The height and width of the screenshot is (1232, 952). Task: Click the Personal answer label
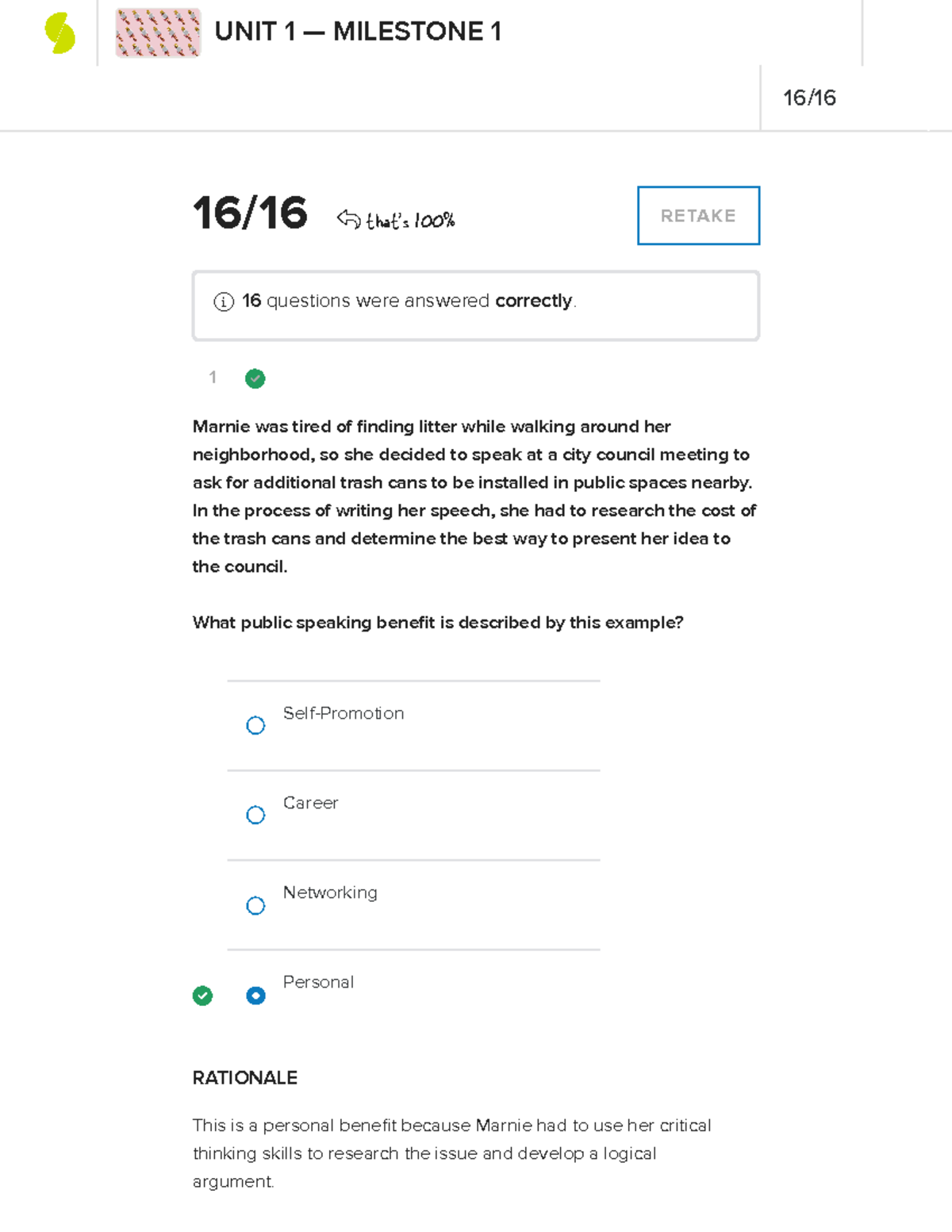pyautogui.click(x=318, y=982)
